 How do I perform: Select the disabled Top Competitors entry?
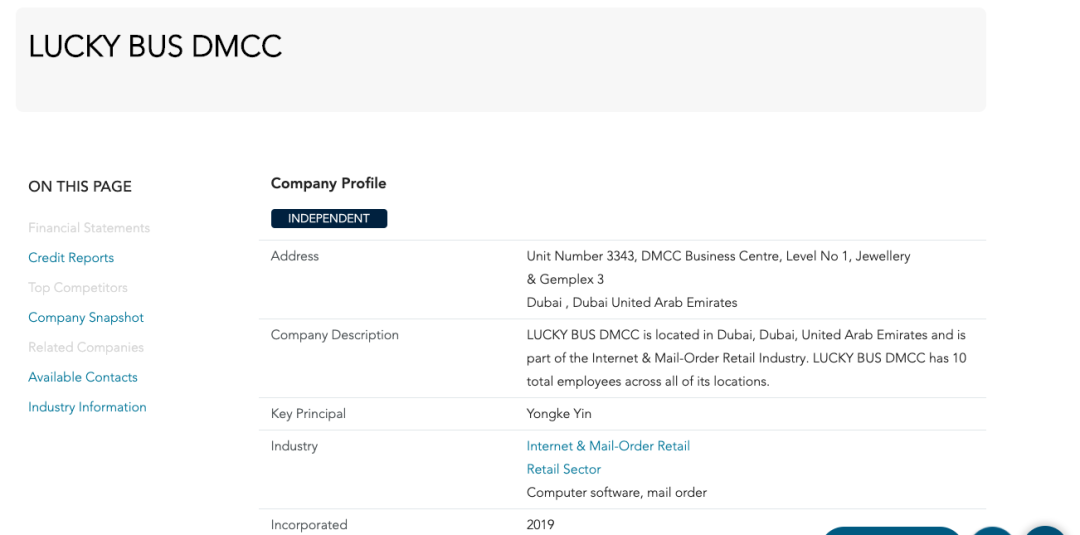coord(78,288)
